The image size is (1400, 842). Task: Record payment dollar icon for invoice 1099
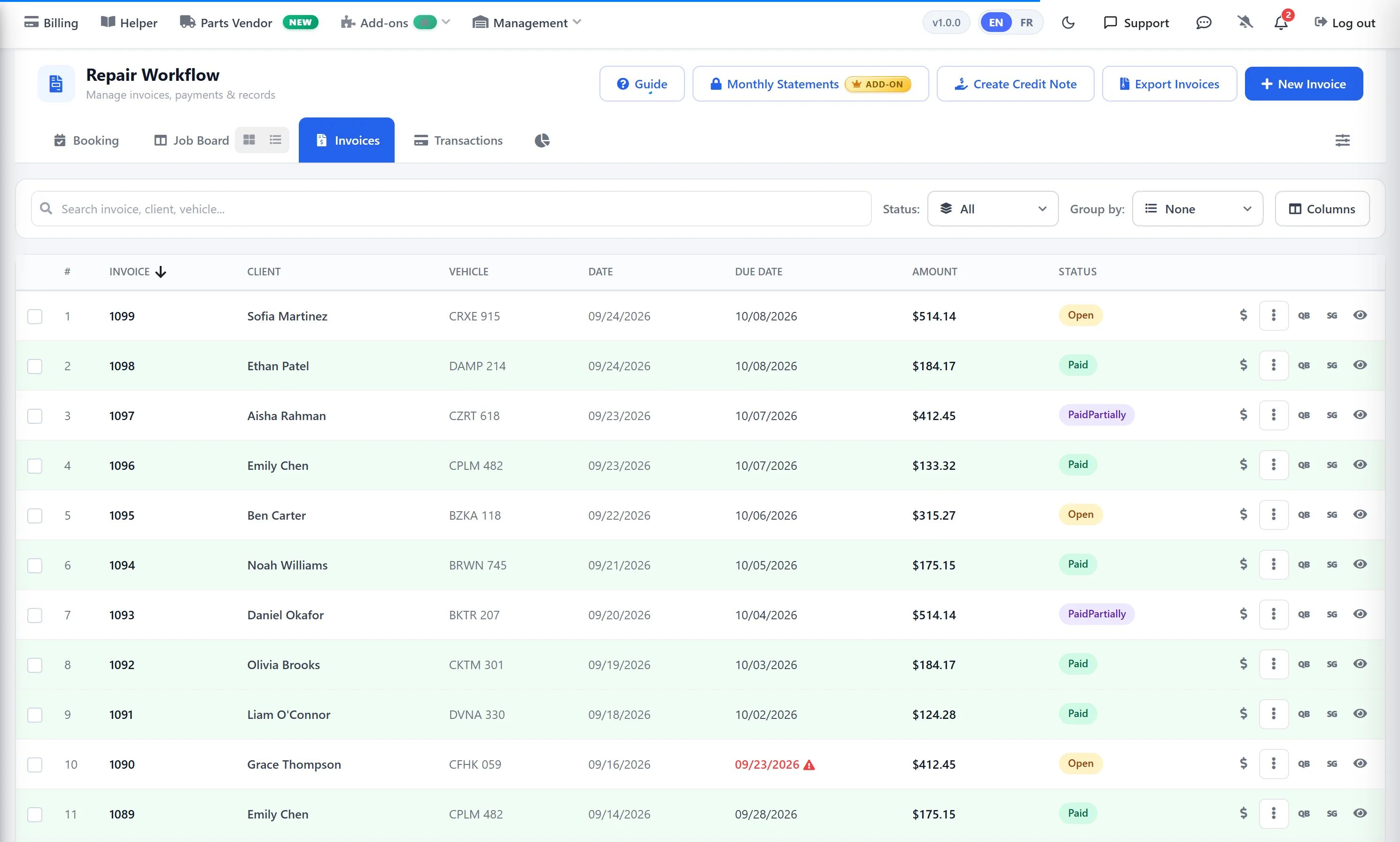click(1243, 315)
